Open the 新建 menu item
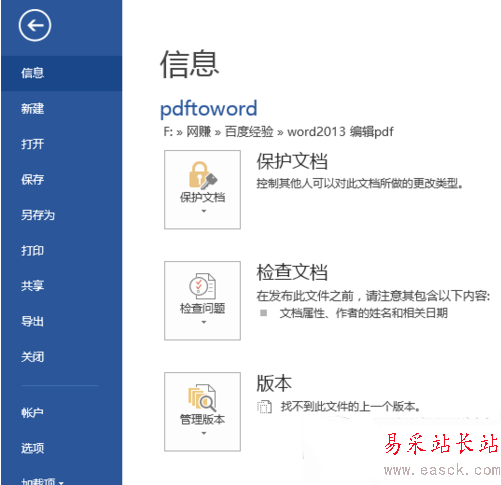Viewport: 501px width, 485px height. click(62, 109)
